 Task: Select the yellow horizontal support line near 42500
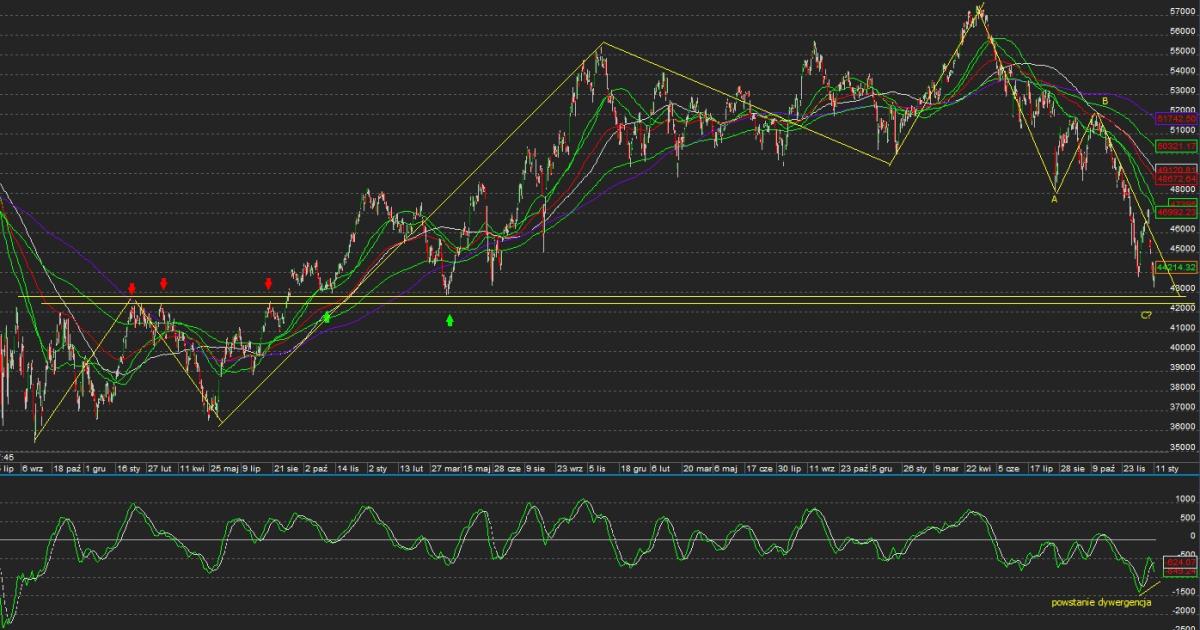(600, 297)
